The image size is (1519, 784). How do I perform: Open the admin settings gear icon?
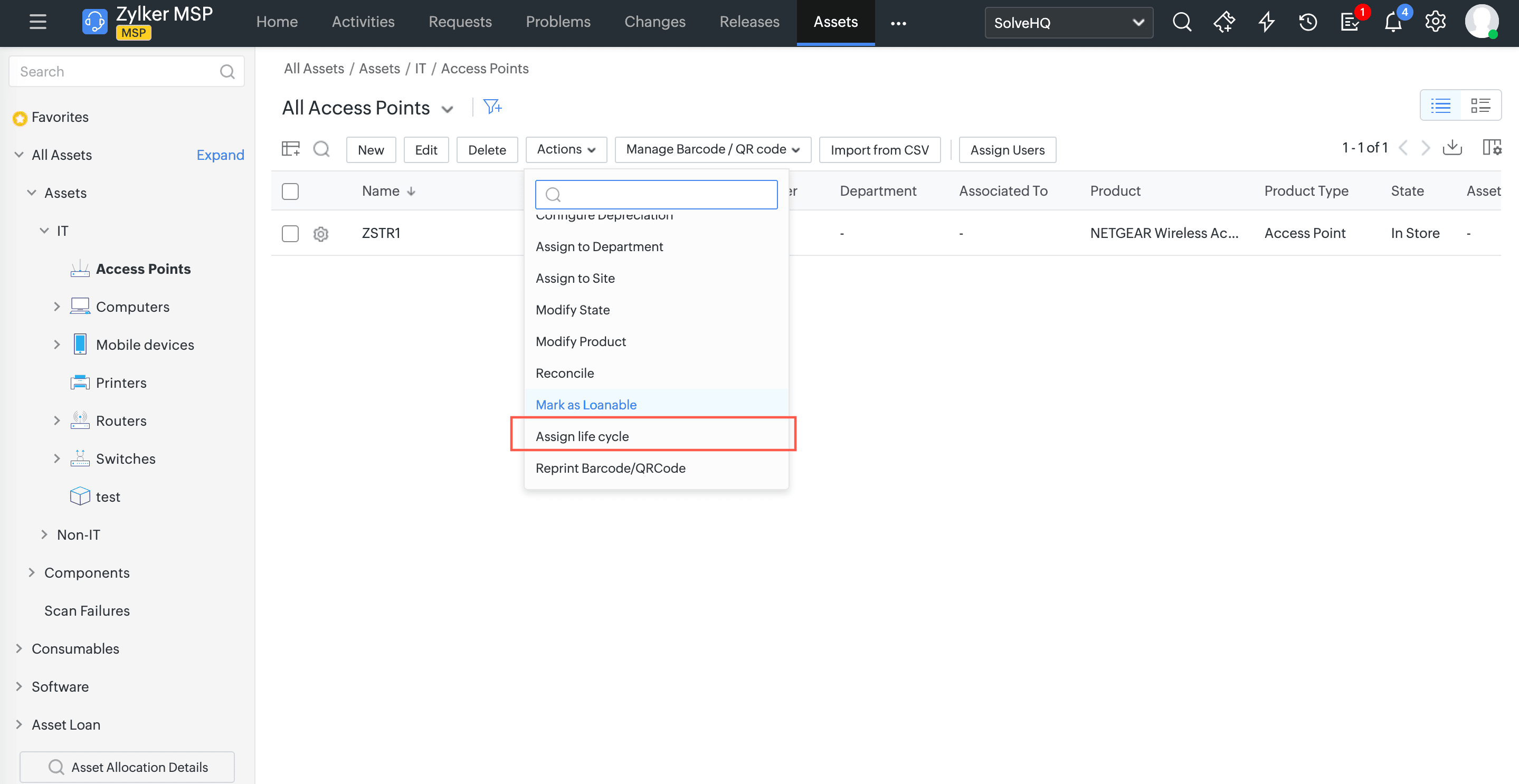pyautogui.click(x=1435, y=22)
